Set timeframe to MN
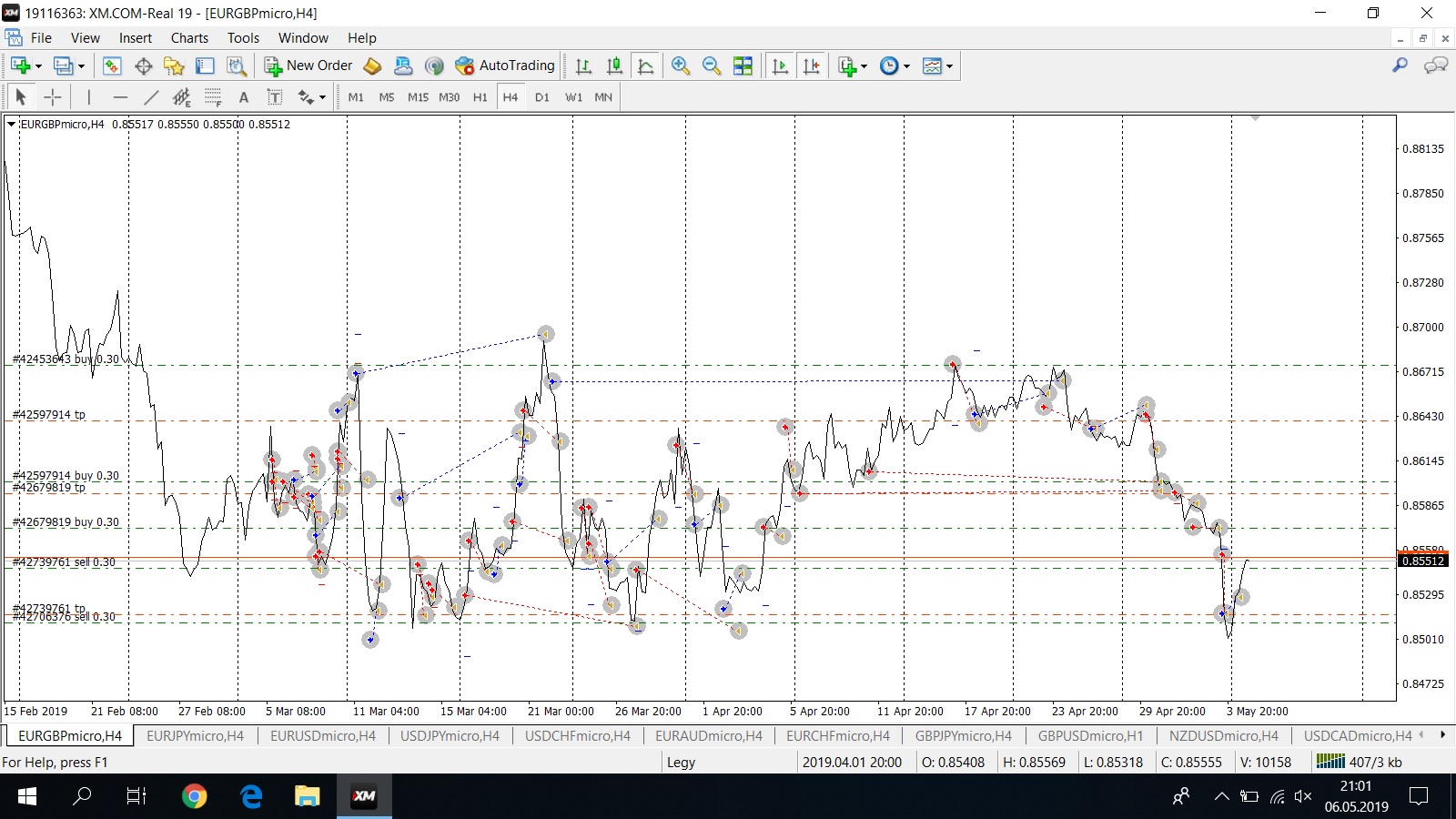Image resolution: width=1456 pixels, height=819 pixels. click(x=603, y=96)
